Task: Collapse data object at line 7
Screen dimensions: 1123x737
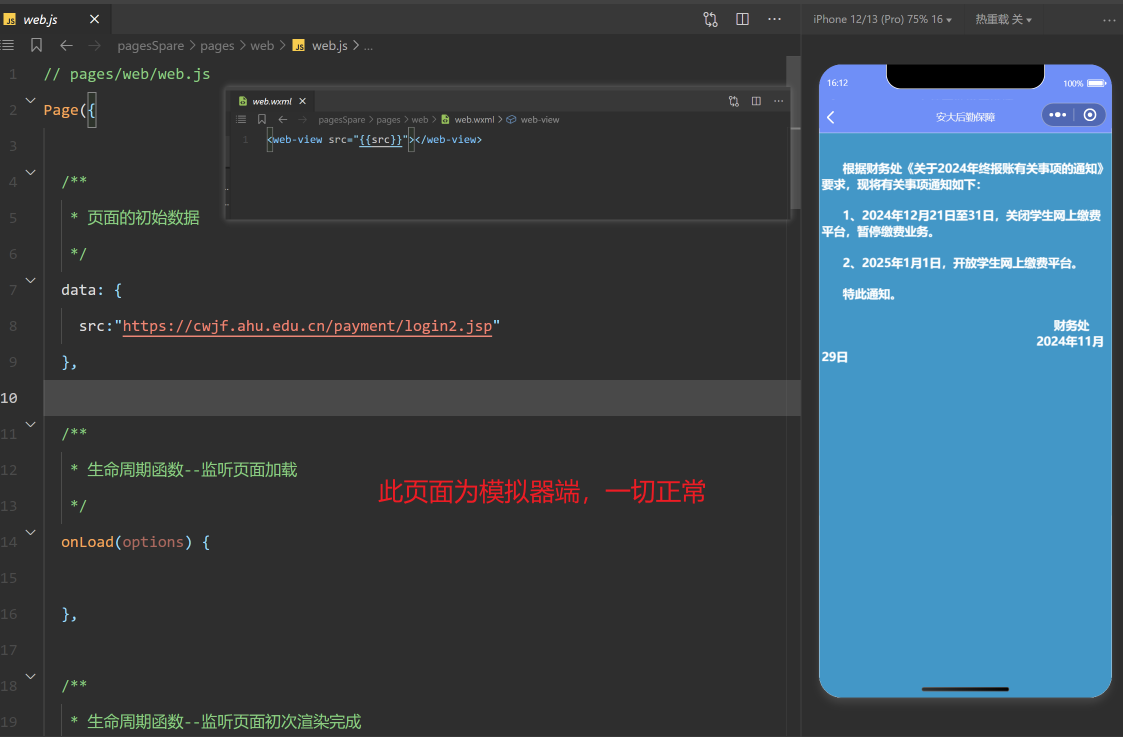Action: coord(31,280)
